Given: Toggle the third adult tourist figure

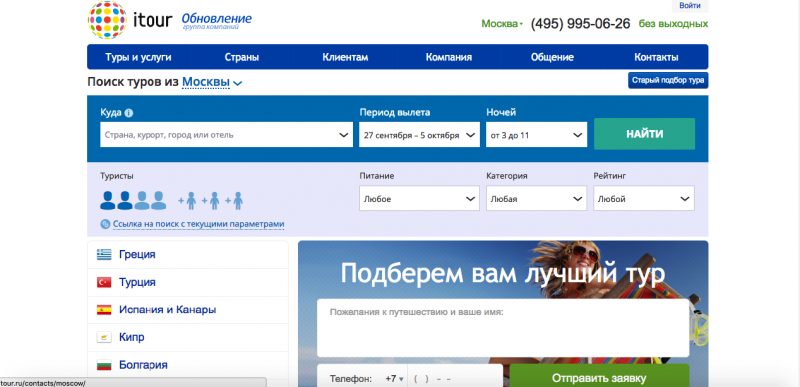Looking at the screenshot, I should pyautogui.click(x=142, y=200).
